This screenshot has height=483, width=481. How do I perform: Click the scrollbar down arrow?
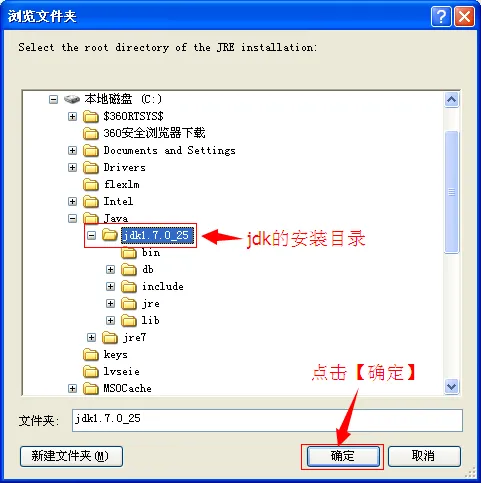tap(452, 387)
